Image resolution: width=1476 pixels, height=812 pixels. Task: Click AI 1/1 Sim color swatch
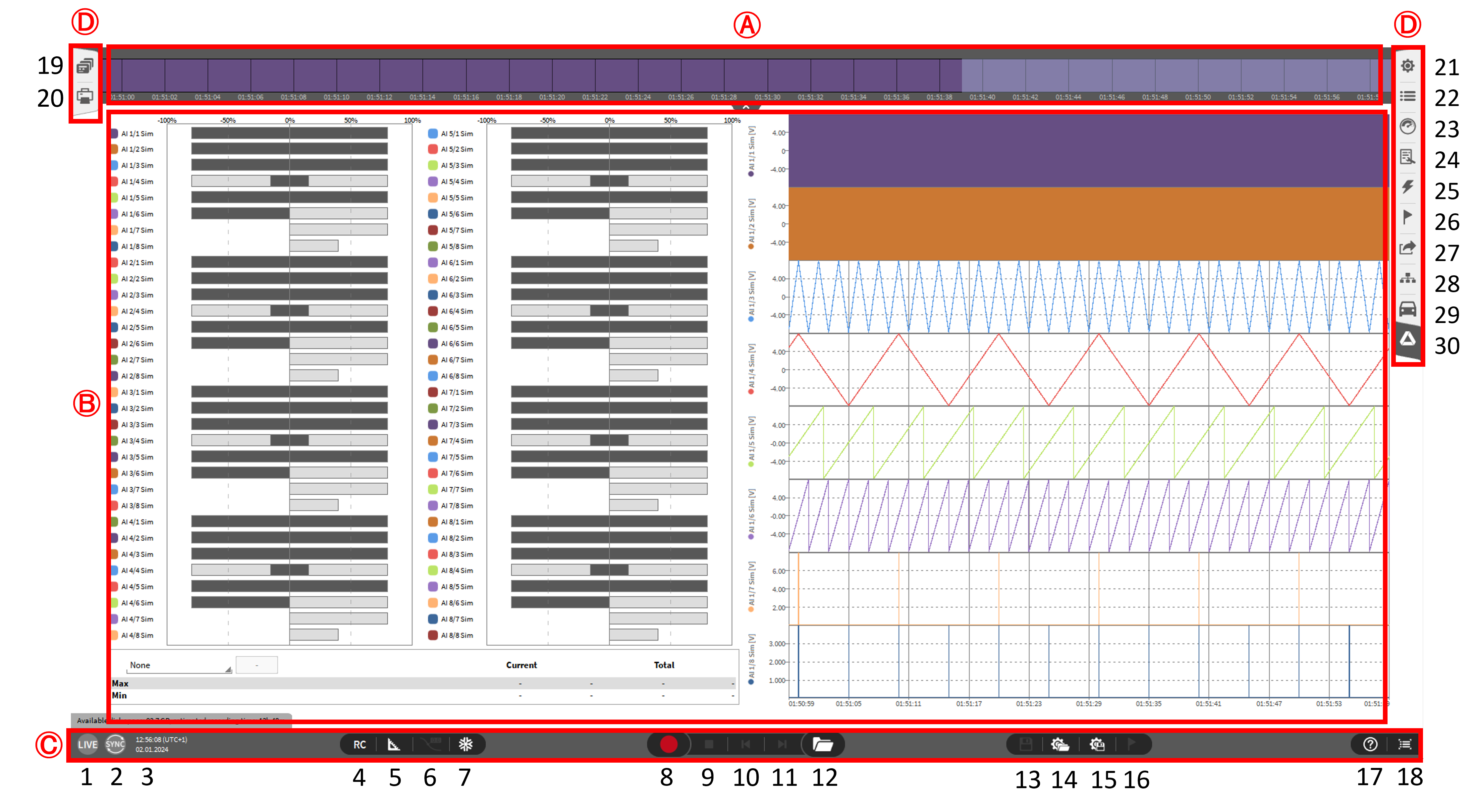[114, 134]
